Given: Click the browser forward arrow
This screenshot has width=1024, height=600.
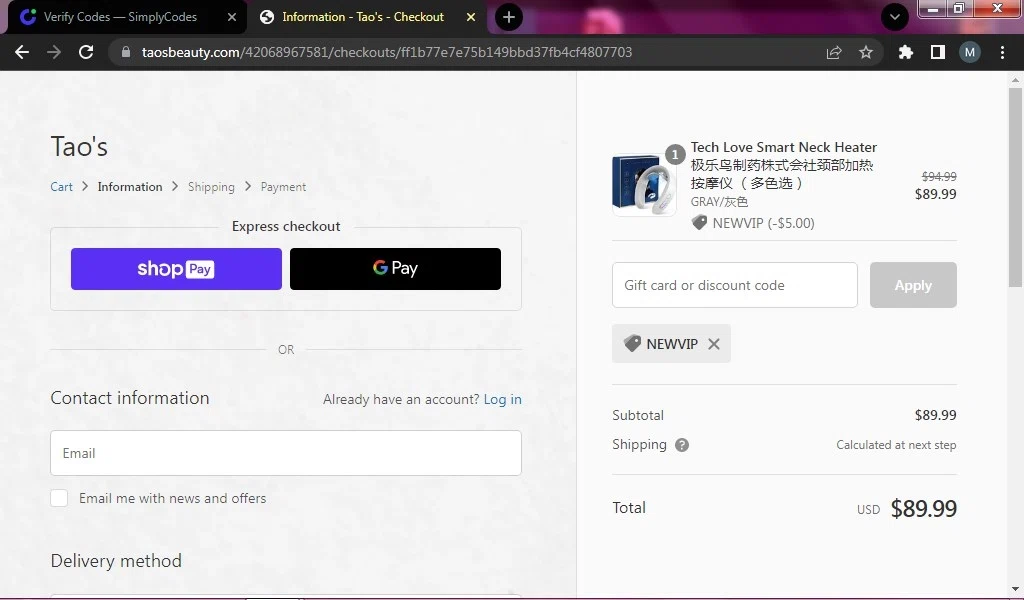Looking at the screenshot, I should [x=54, y=52].
